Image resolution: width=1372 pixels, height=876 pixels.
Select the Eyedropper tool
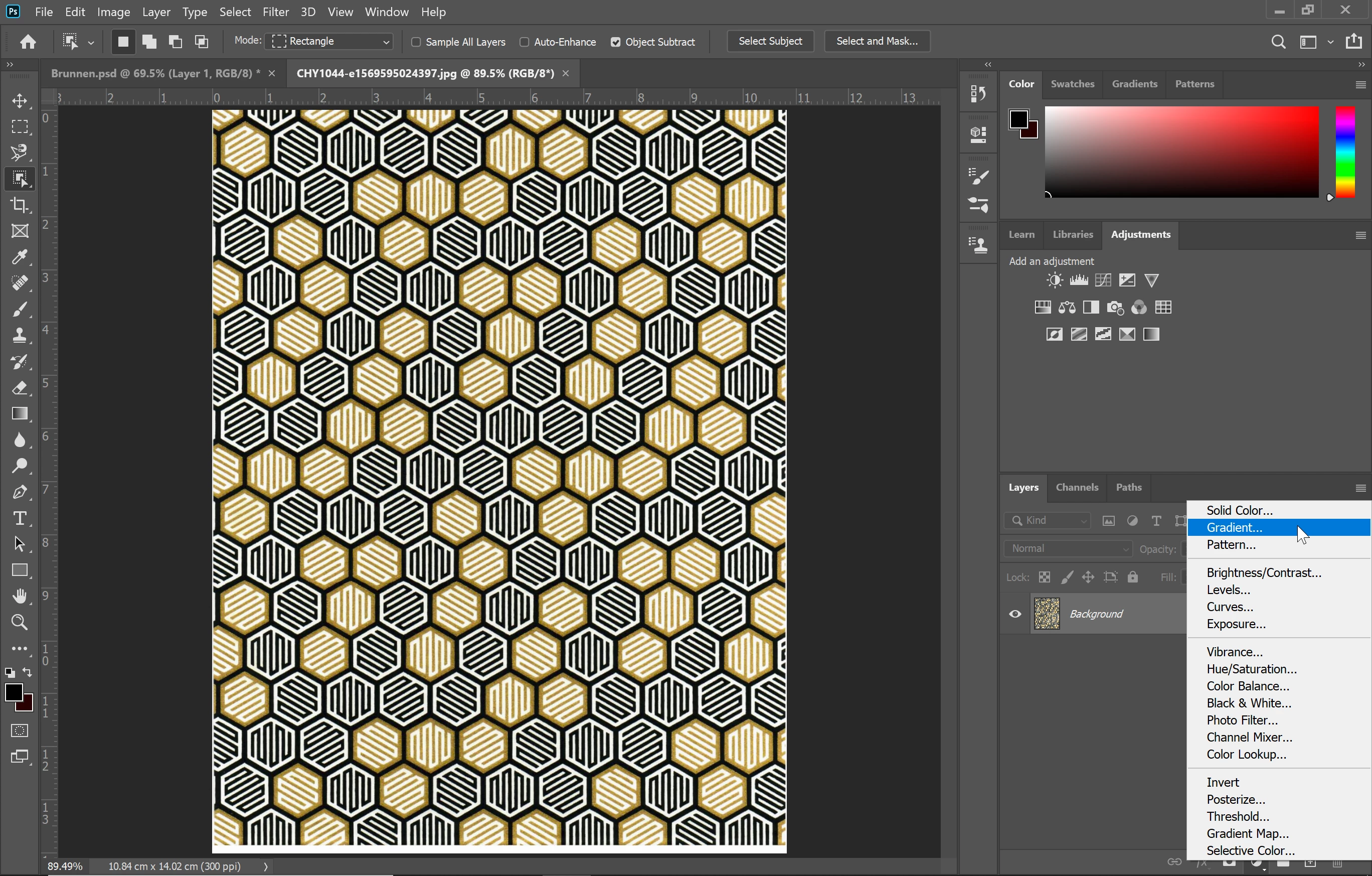(x=20, y=257)
